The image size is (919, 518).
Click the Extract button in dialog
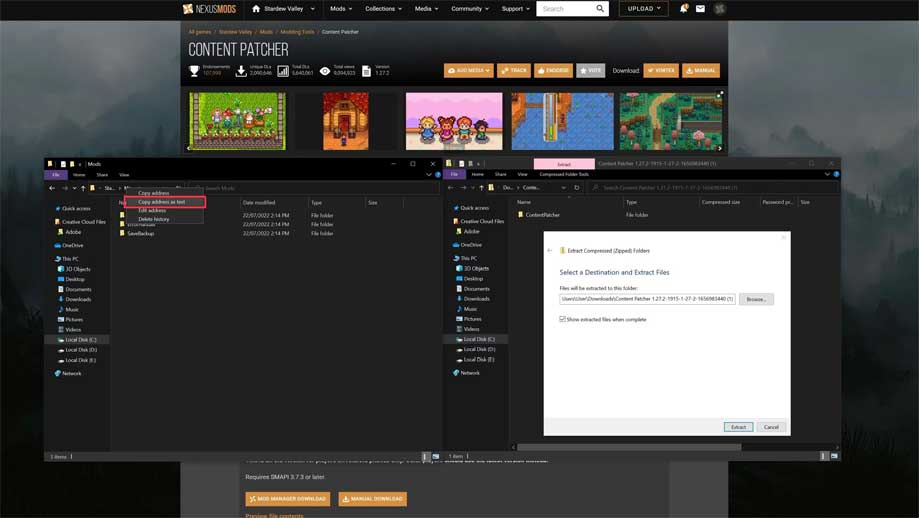pos(738,427)
